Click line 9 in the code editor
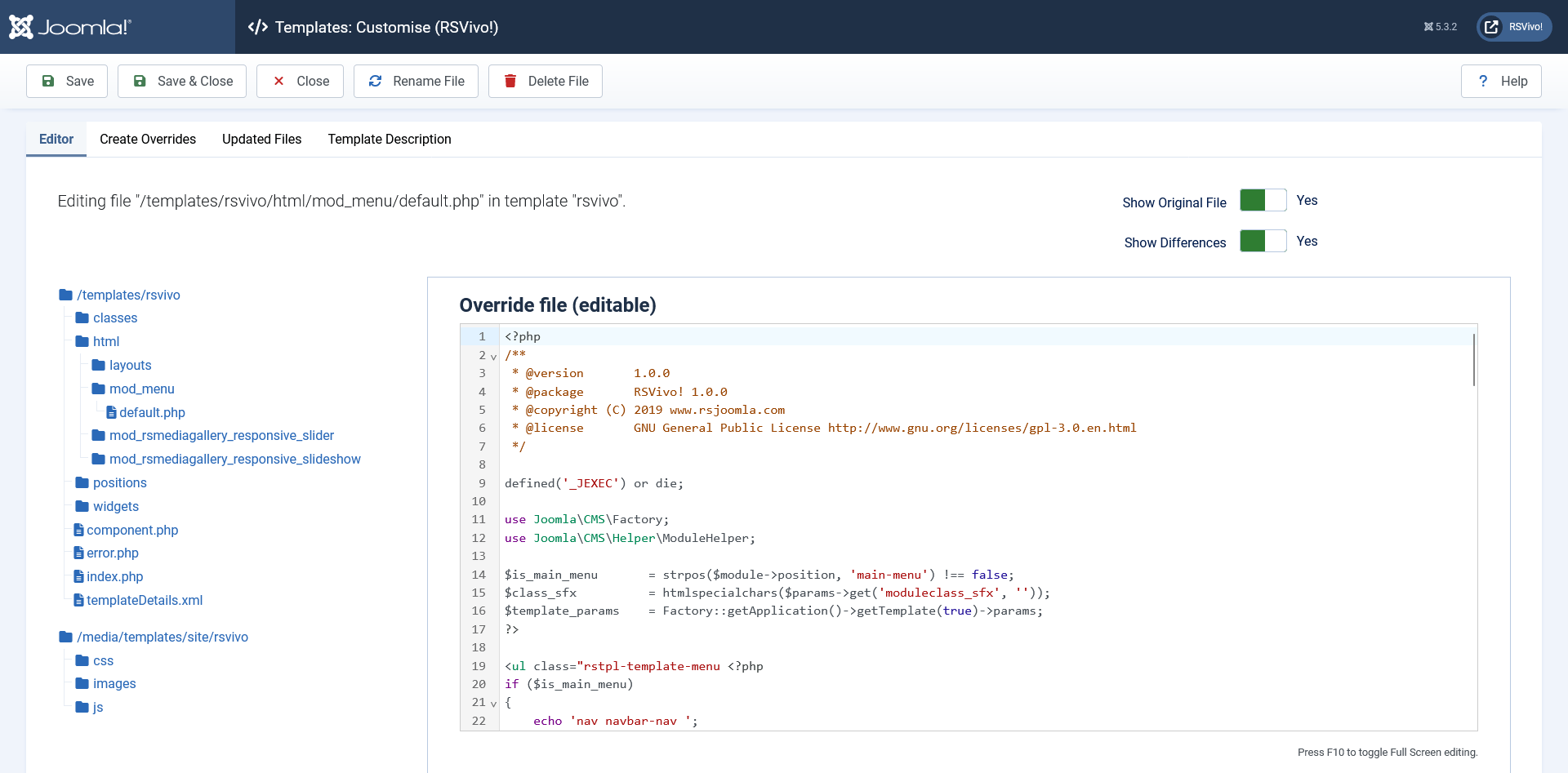This screenshot has width=1568, height=773. [594, 483]
